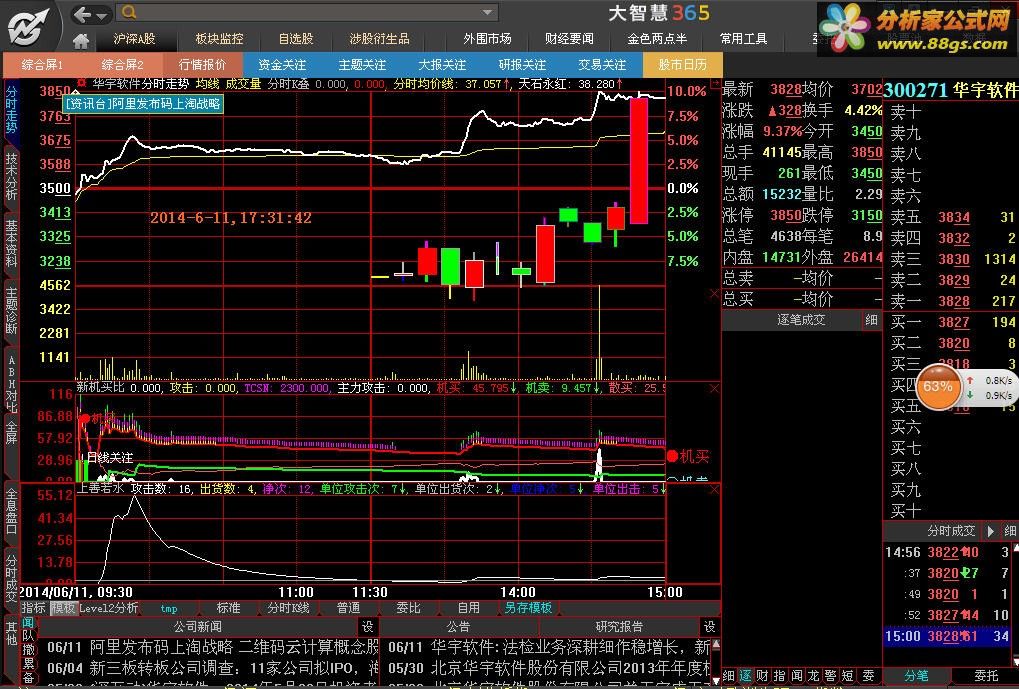
Task: Go to the home page icon
Action: pos(81,40)
